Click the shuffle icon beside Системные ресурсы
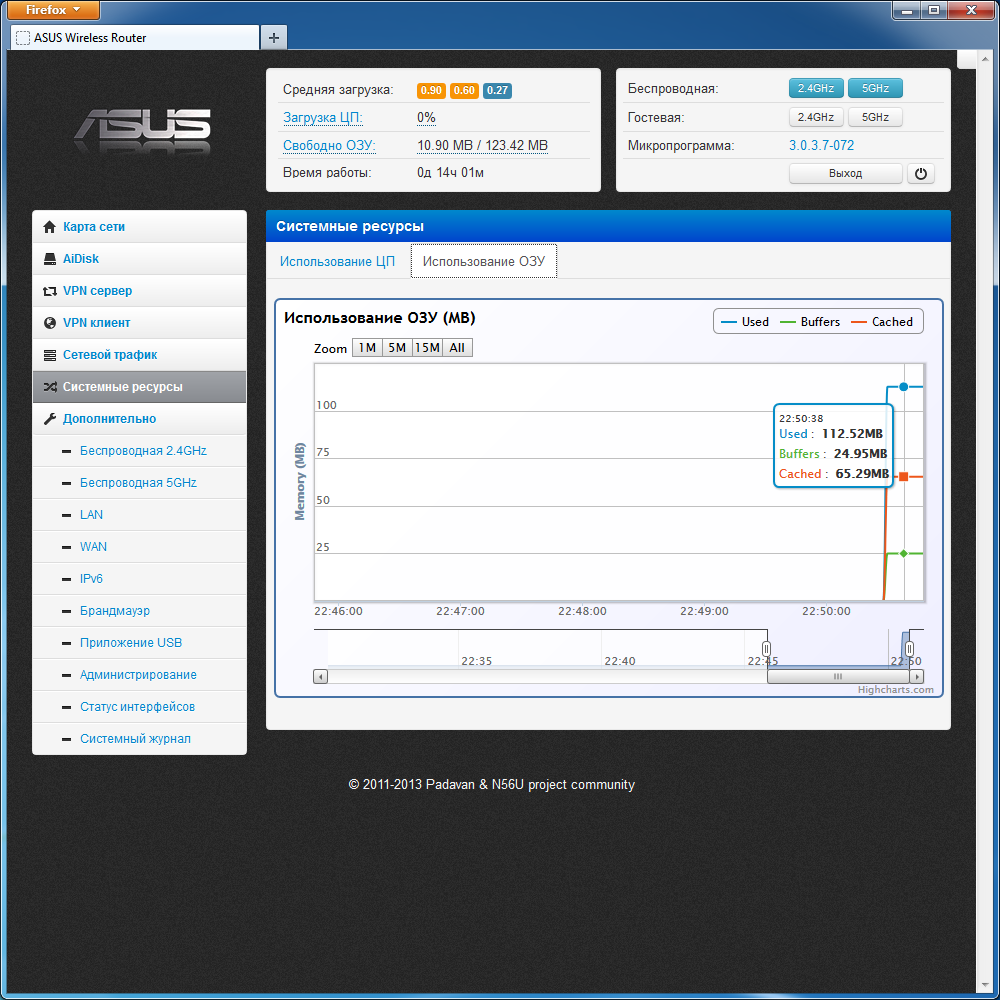The height and width of the screenshot is (1000, 1000). [49, 386]
